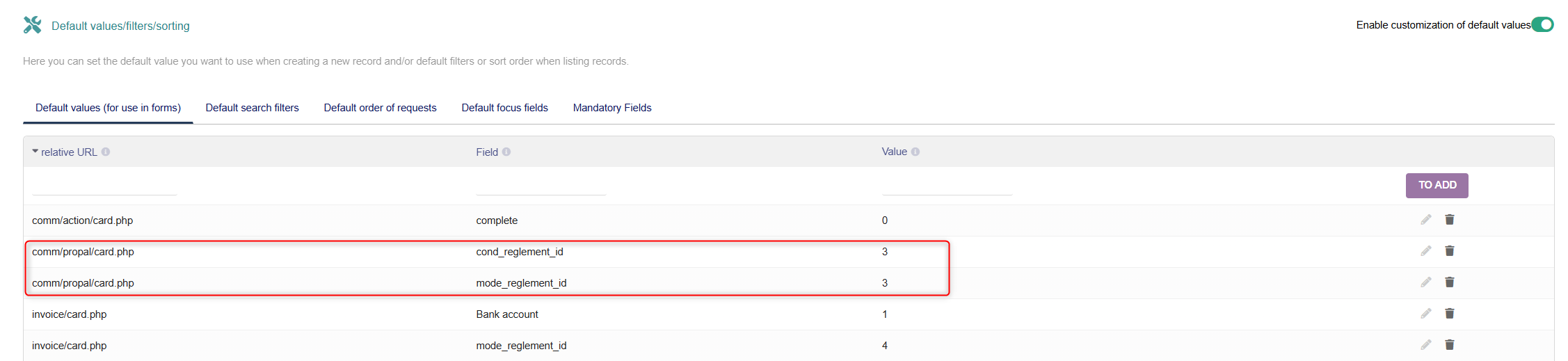
Task: Delete the invoice mode_reglement_id row
Action: [1450, 345]
